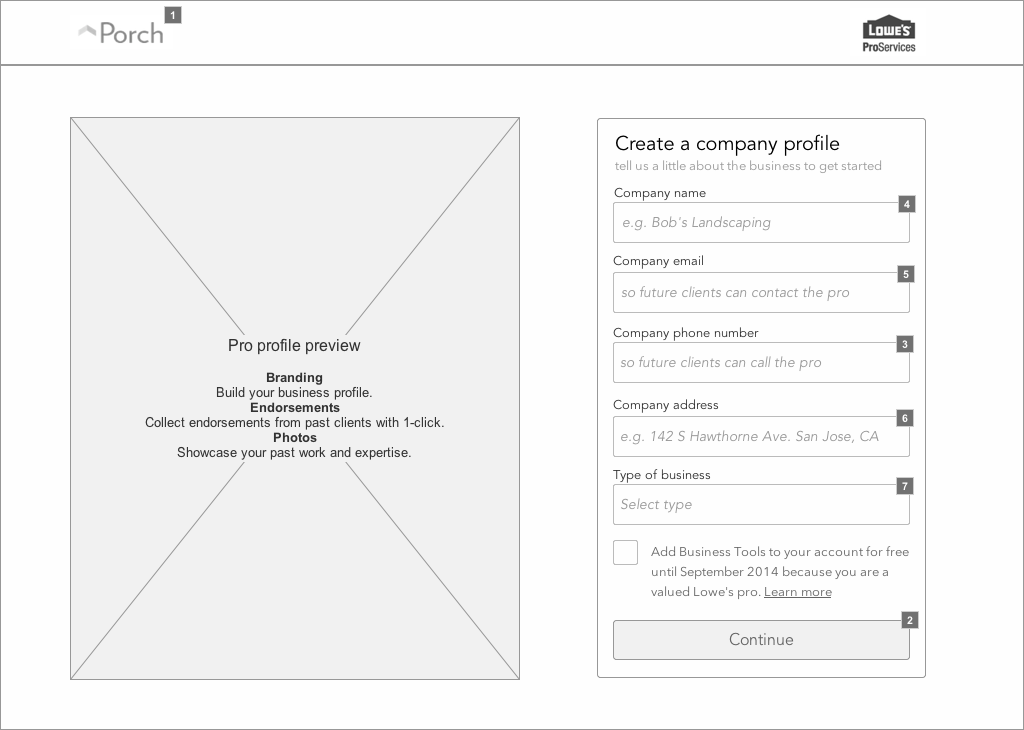Open the Learn more link

(x=797, y=592)
